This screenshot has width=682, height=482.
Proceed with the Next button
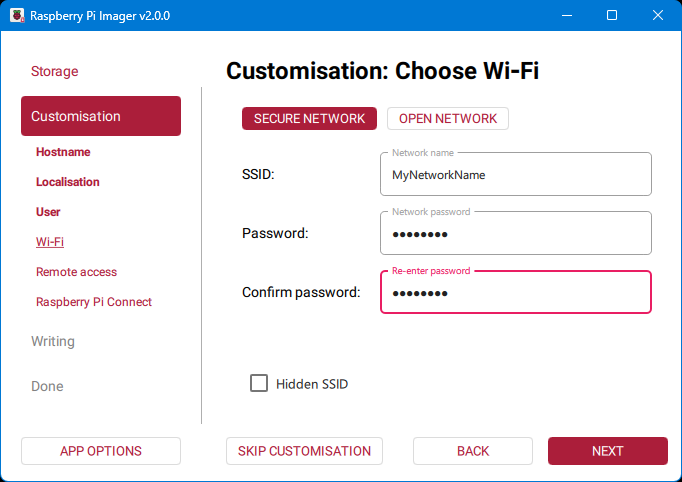click(607, 451)
